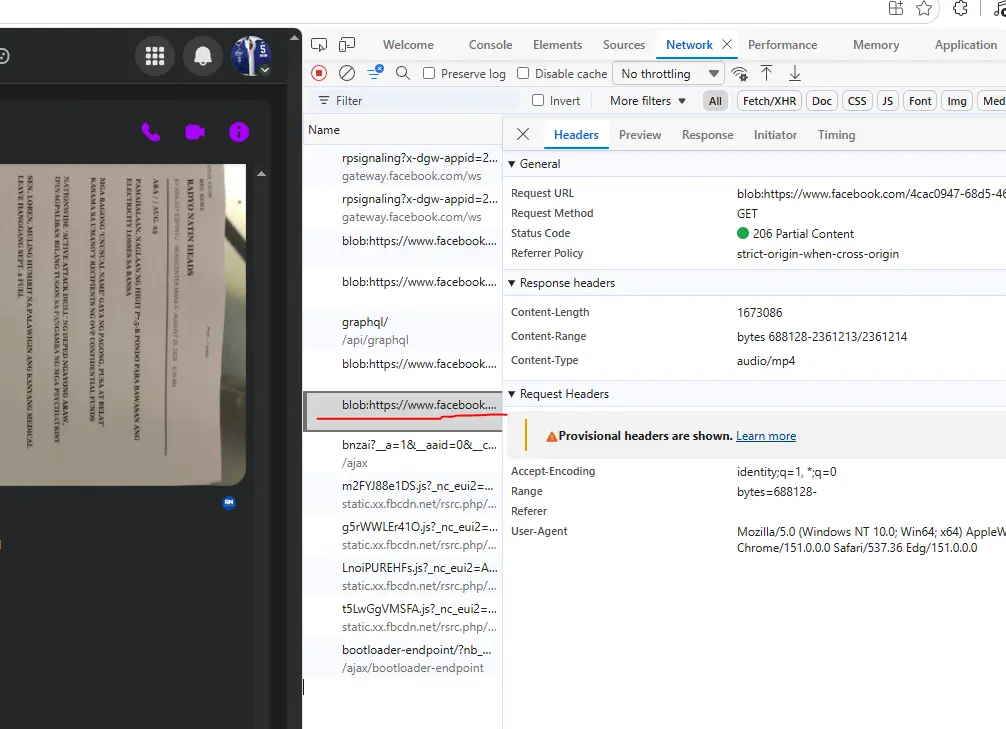
Task: Open the No throttling dropdown
Action: pos(669,74)
